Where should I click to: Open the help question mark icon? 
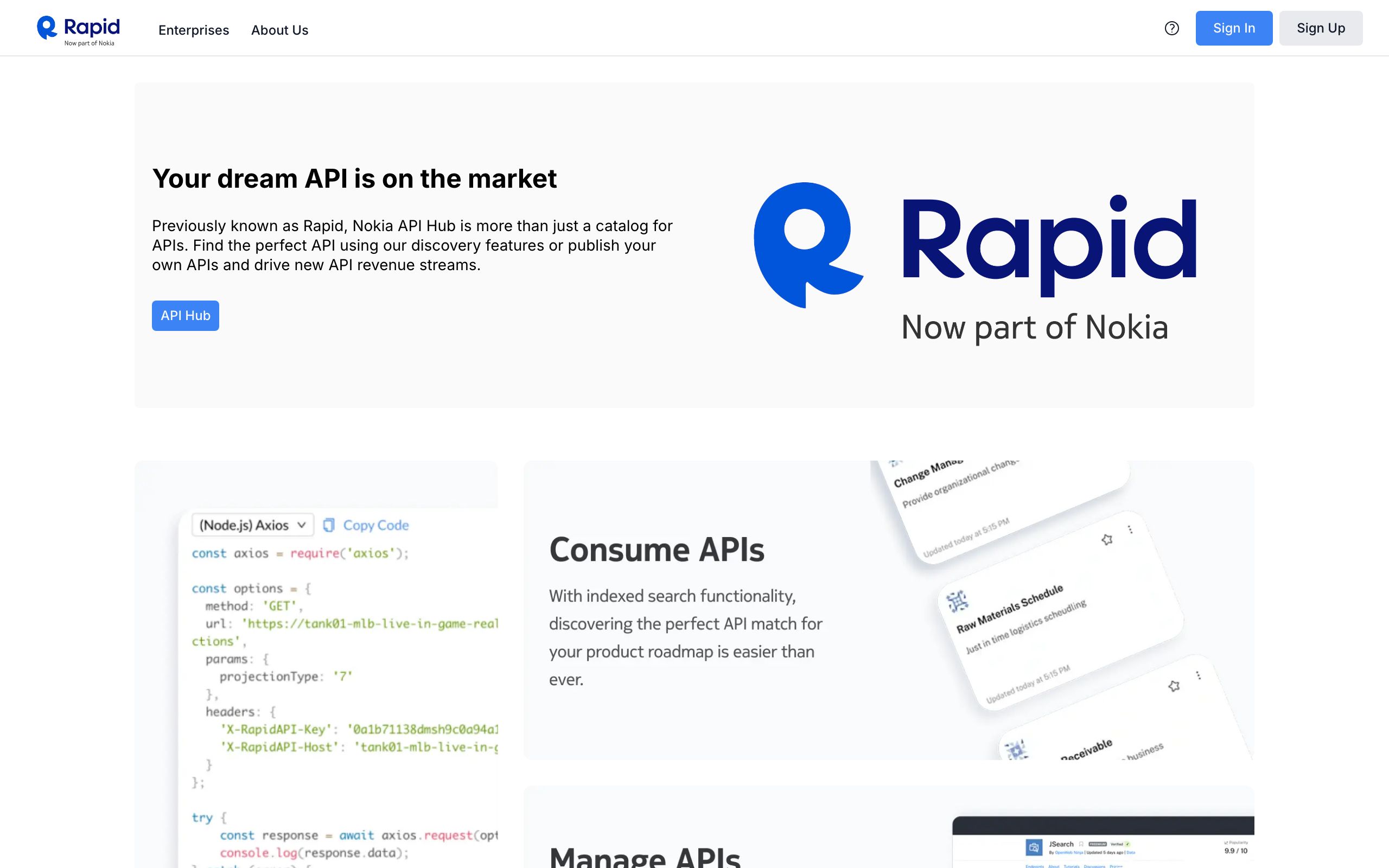click(1171, 28)
